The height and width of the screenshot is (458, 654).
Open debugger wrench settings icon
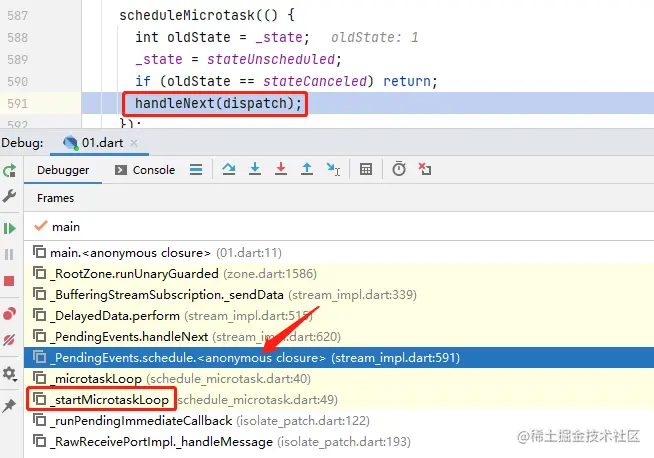[10, 196]
